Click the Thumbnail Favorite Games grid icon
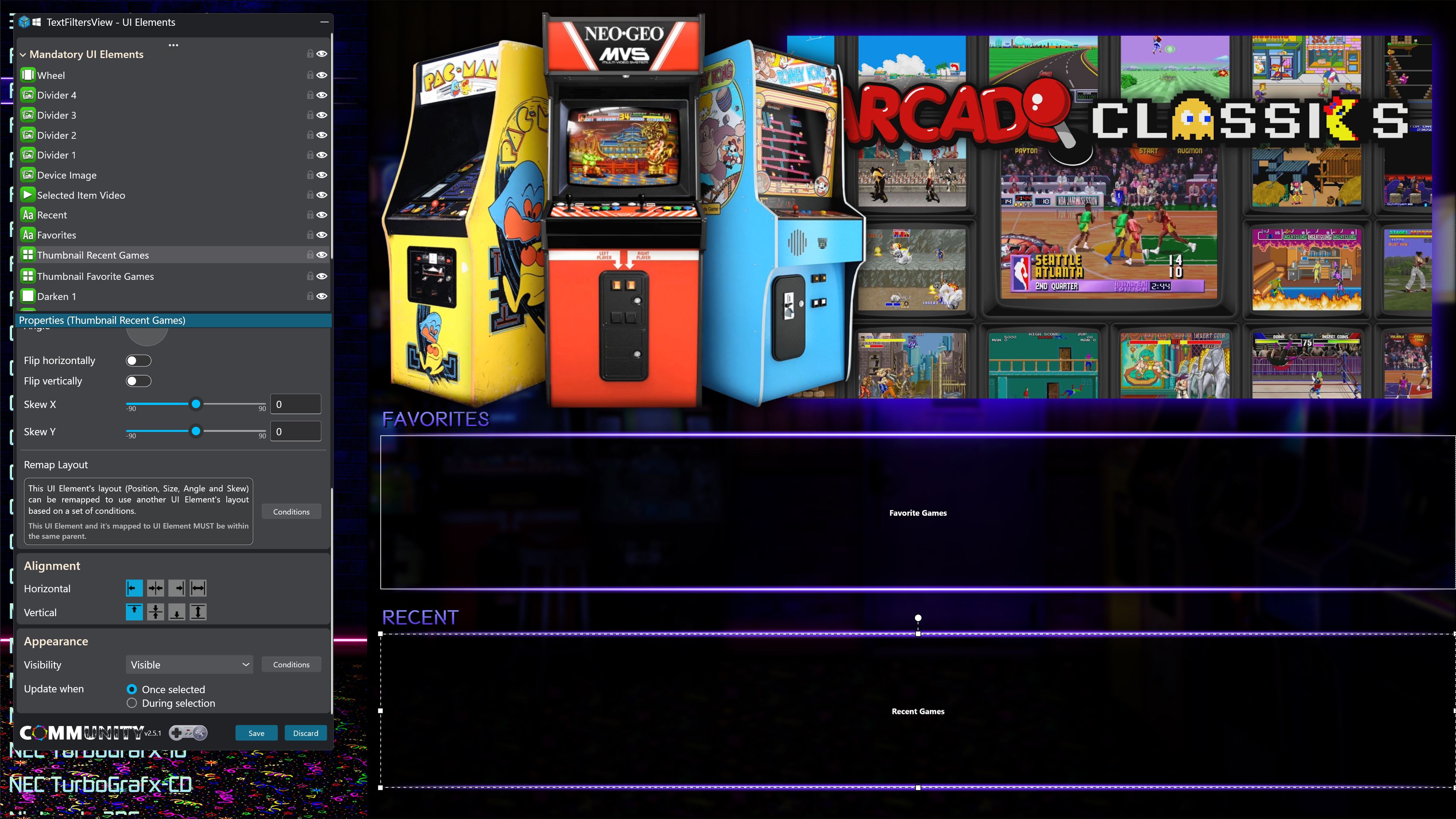 point(28,276)
